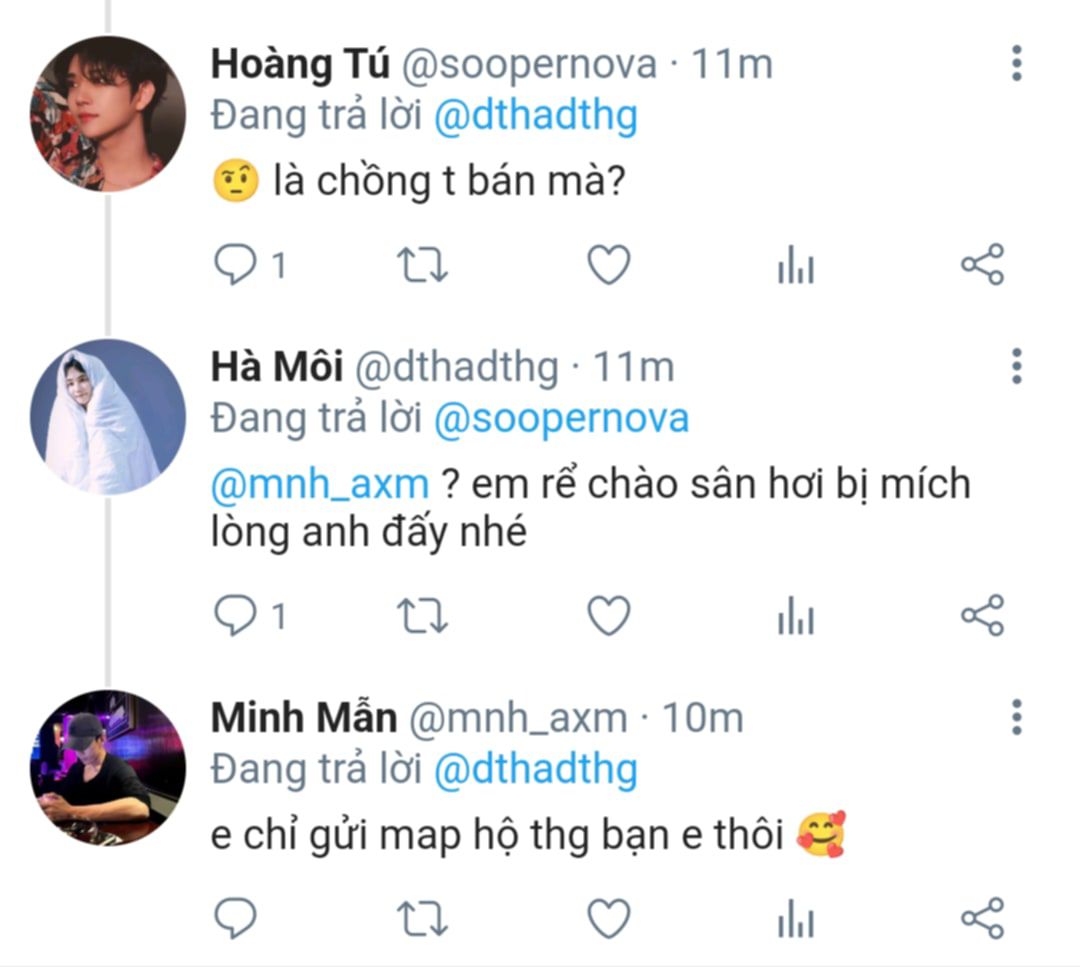Image resolution: width=1080 pixels, height=967 pixels.
Task: Like Hoàng Tú's reply
Action: (608, 266)
